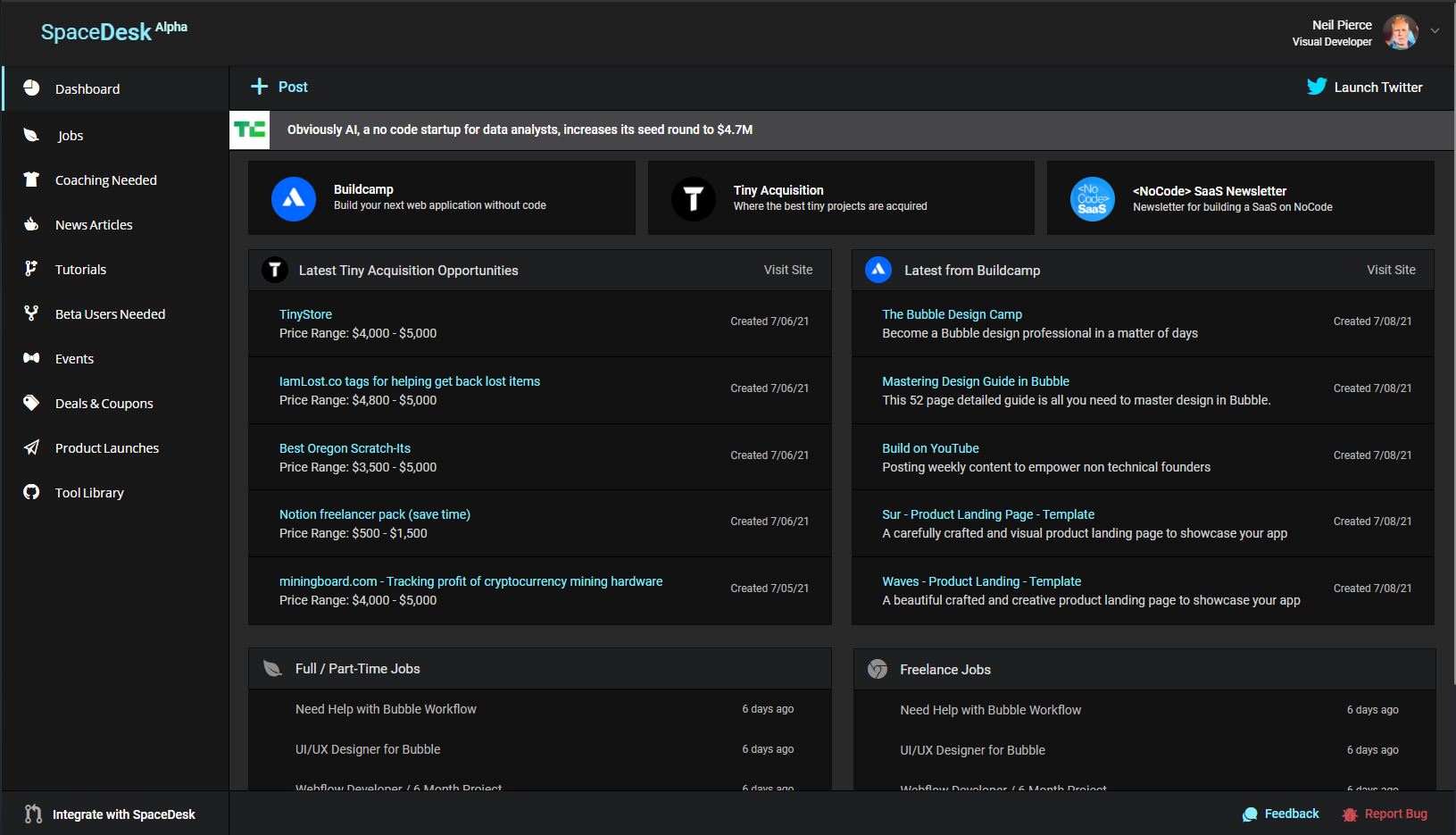Click the Buildcamp icon in Latest from Buildcamp header
The height and width of the screenshot is (835, 1456).
(x=878, y=270)
